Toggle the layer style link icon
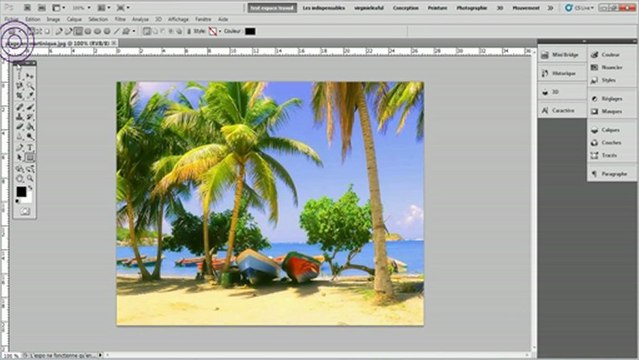 coord(189,31)
